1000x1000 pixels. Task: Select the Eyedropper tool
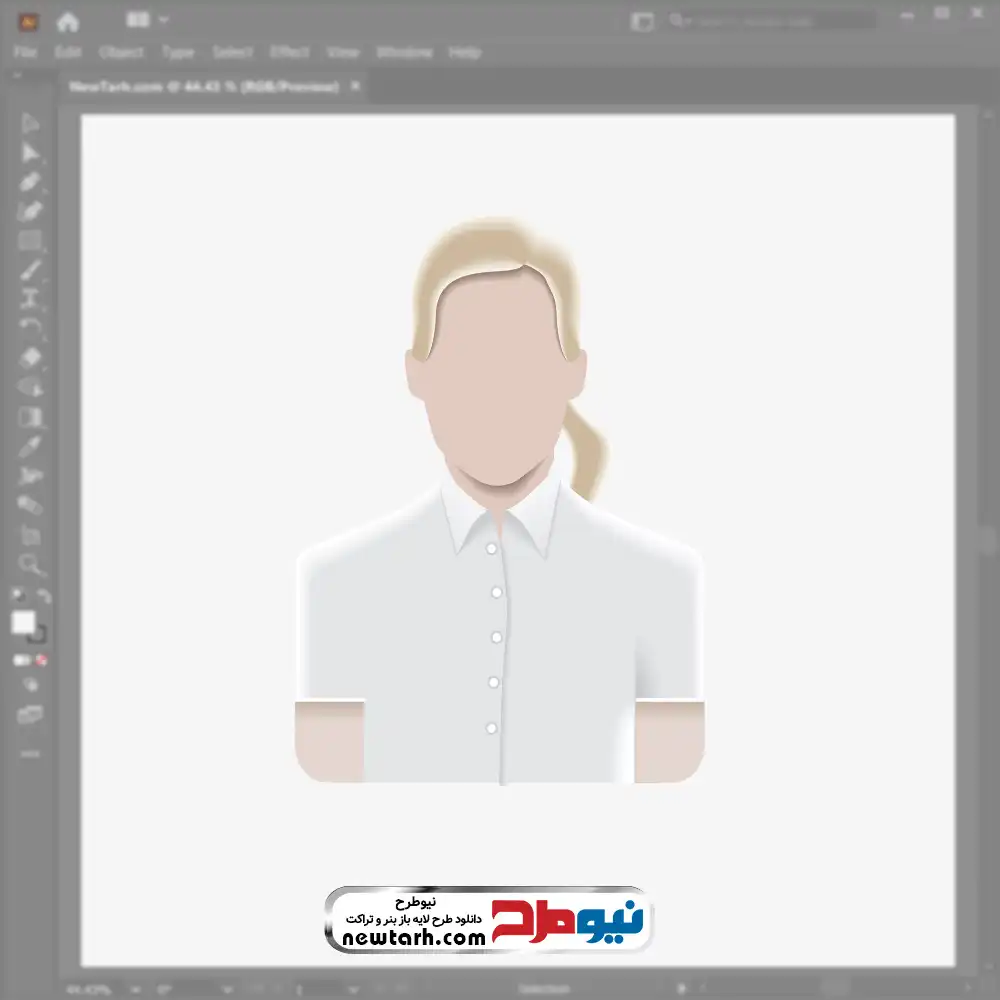coord(29,446)
